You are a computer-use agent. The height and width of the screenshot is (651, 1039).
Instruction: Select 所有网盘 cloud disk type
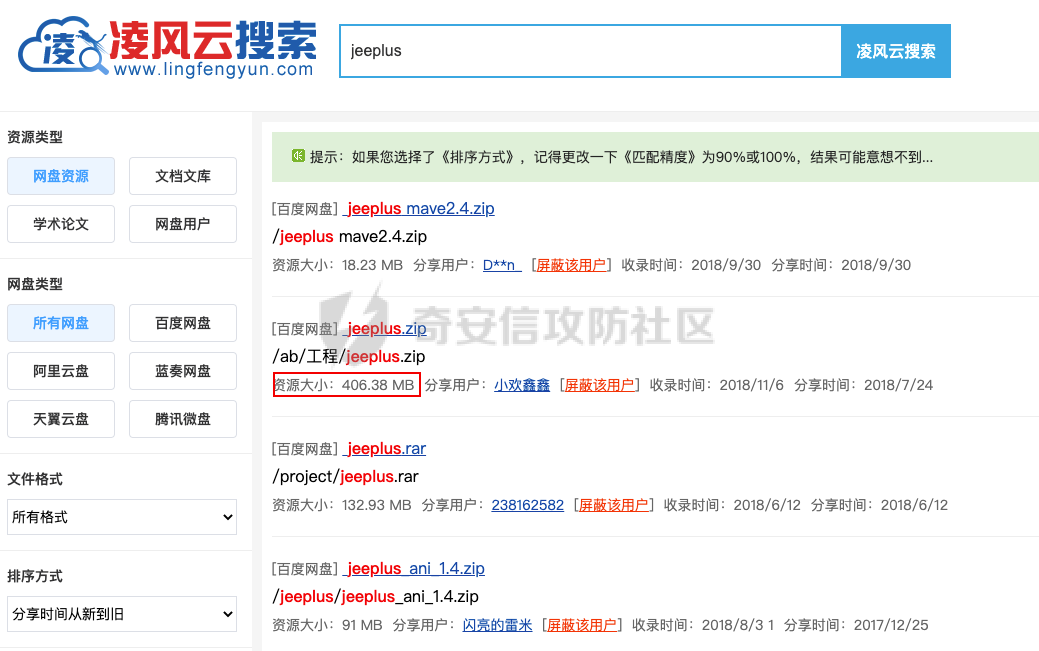point(60,322)
